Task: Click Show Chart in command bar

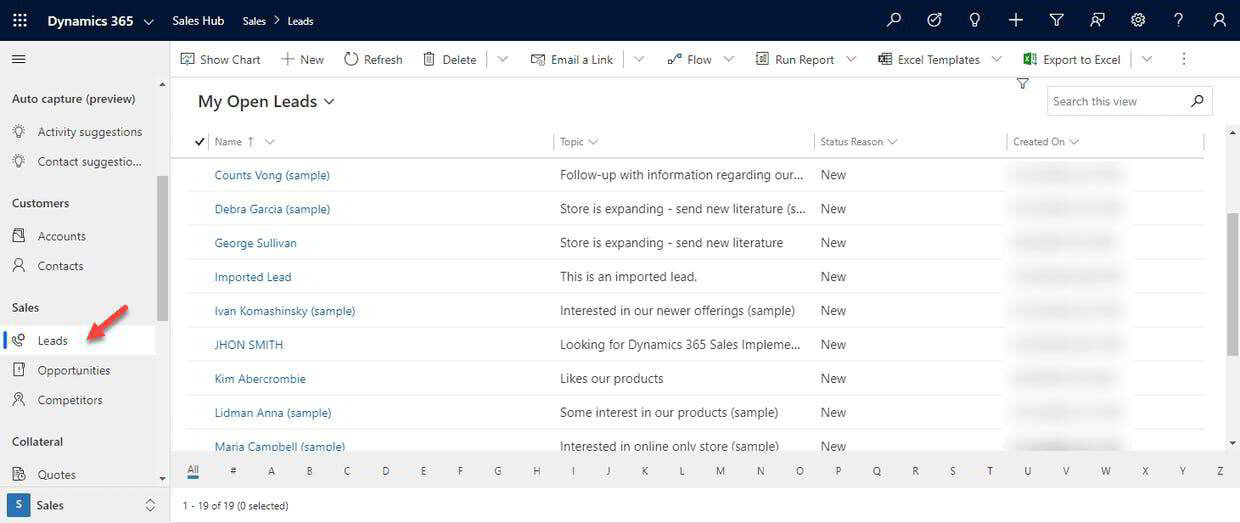Action: click(x=220, y=59)
